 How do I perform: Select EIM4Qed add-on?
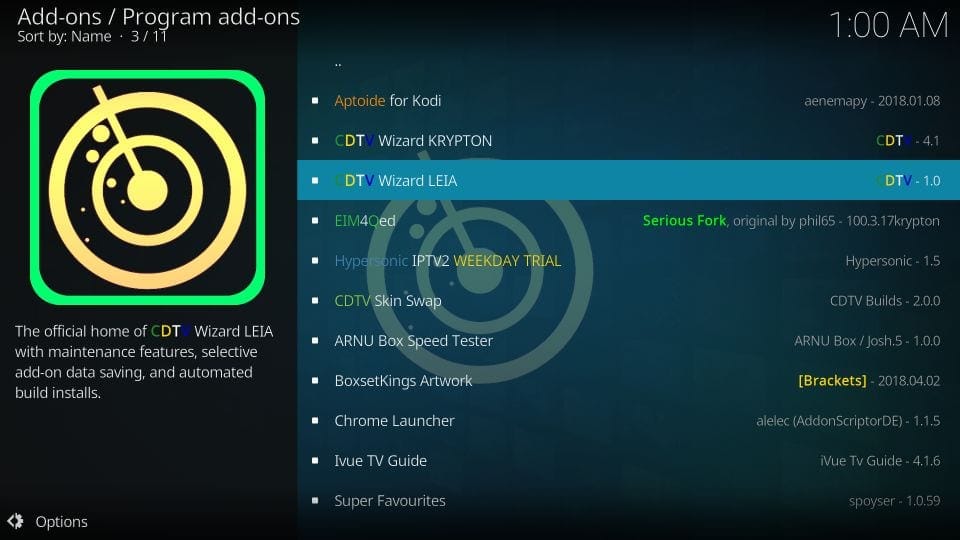628,220
